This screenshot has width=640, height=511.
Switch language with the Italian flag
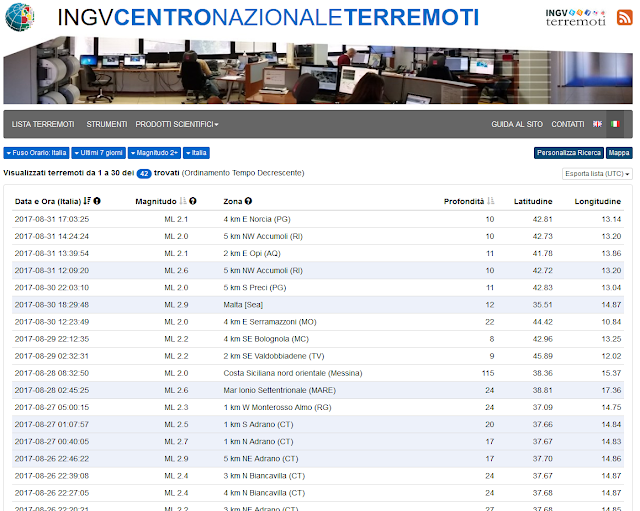pos(615,124)
